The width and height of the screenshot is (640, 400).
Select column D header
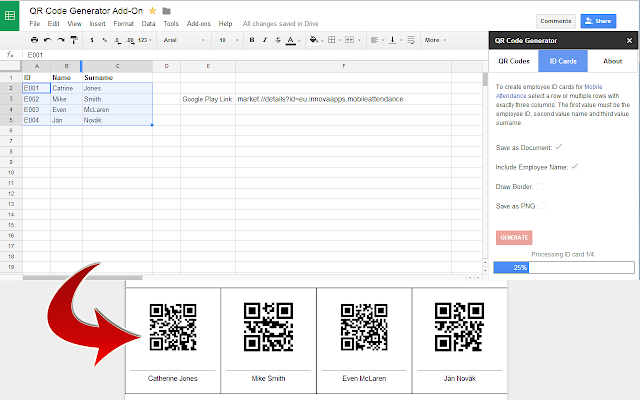(167, 66)
